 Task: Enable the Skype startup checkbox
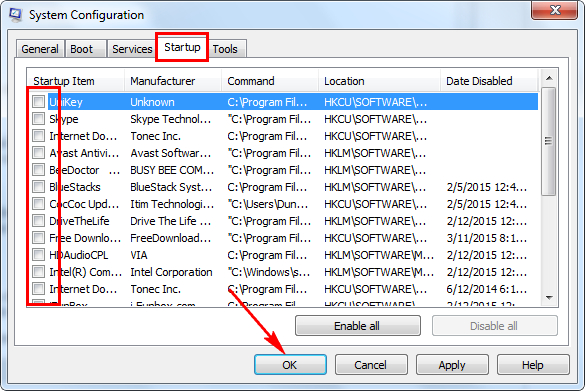pyautogui.click(x=38, y=119)
